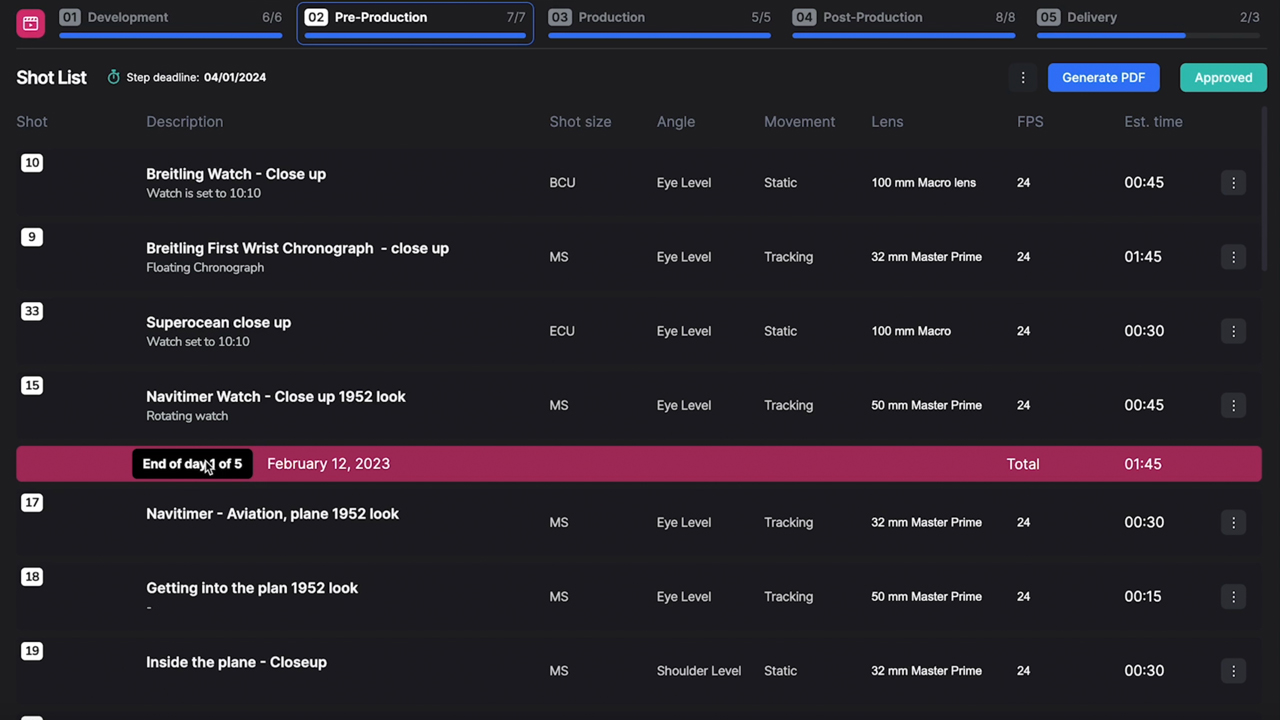The width and height of the screenshot is (1280, 720).
Task: Click the Generate PDF button
Action: (1103, 77)
